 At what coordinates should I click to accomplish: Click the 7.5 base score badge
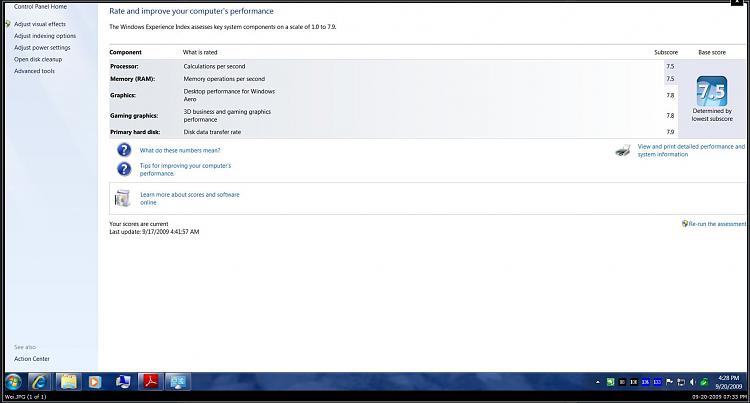(712, 91)
